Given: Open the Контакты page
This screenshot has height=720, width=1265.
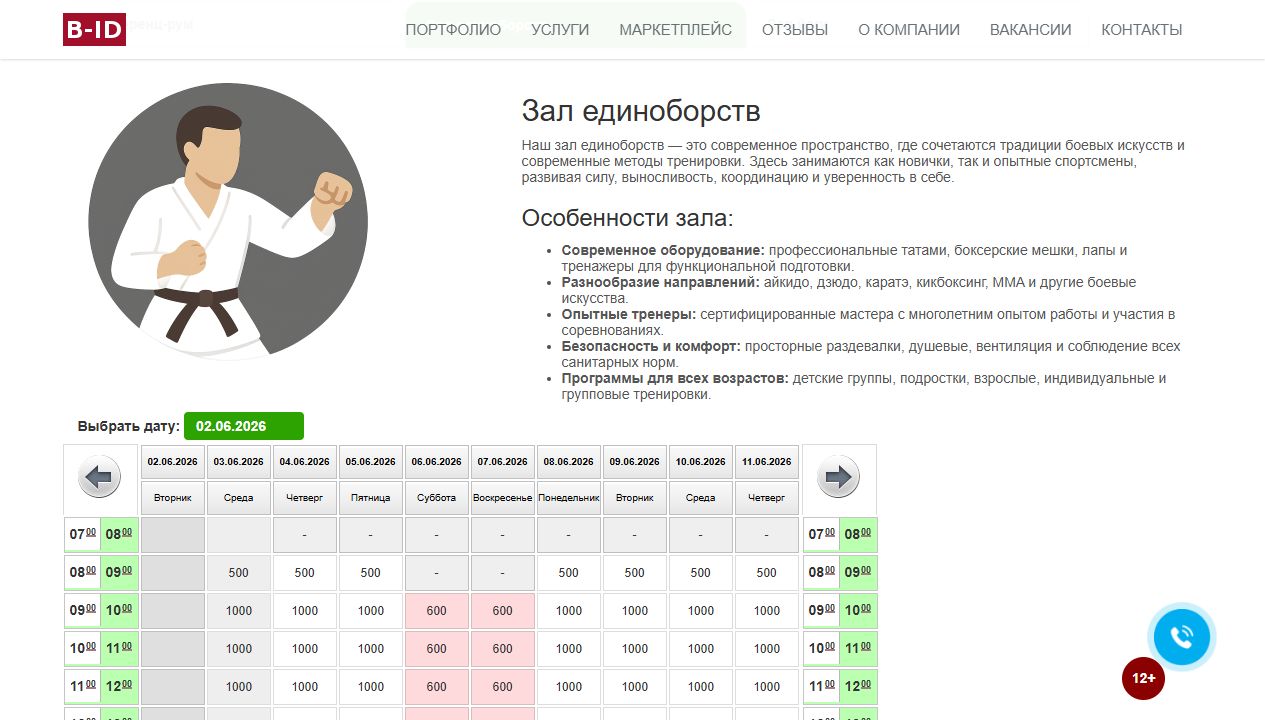Looking at the screenshot, I should coord(1142,30).
